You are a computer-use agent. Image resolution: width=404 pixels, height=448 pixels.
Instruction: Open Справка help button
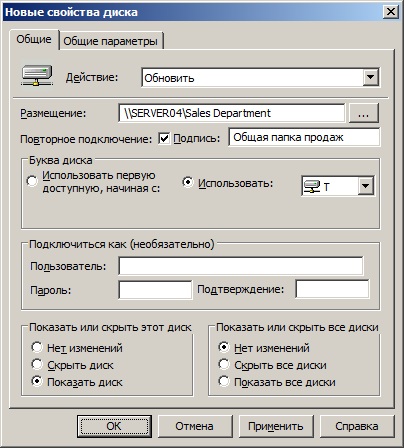pos(357,426)
